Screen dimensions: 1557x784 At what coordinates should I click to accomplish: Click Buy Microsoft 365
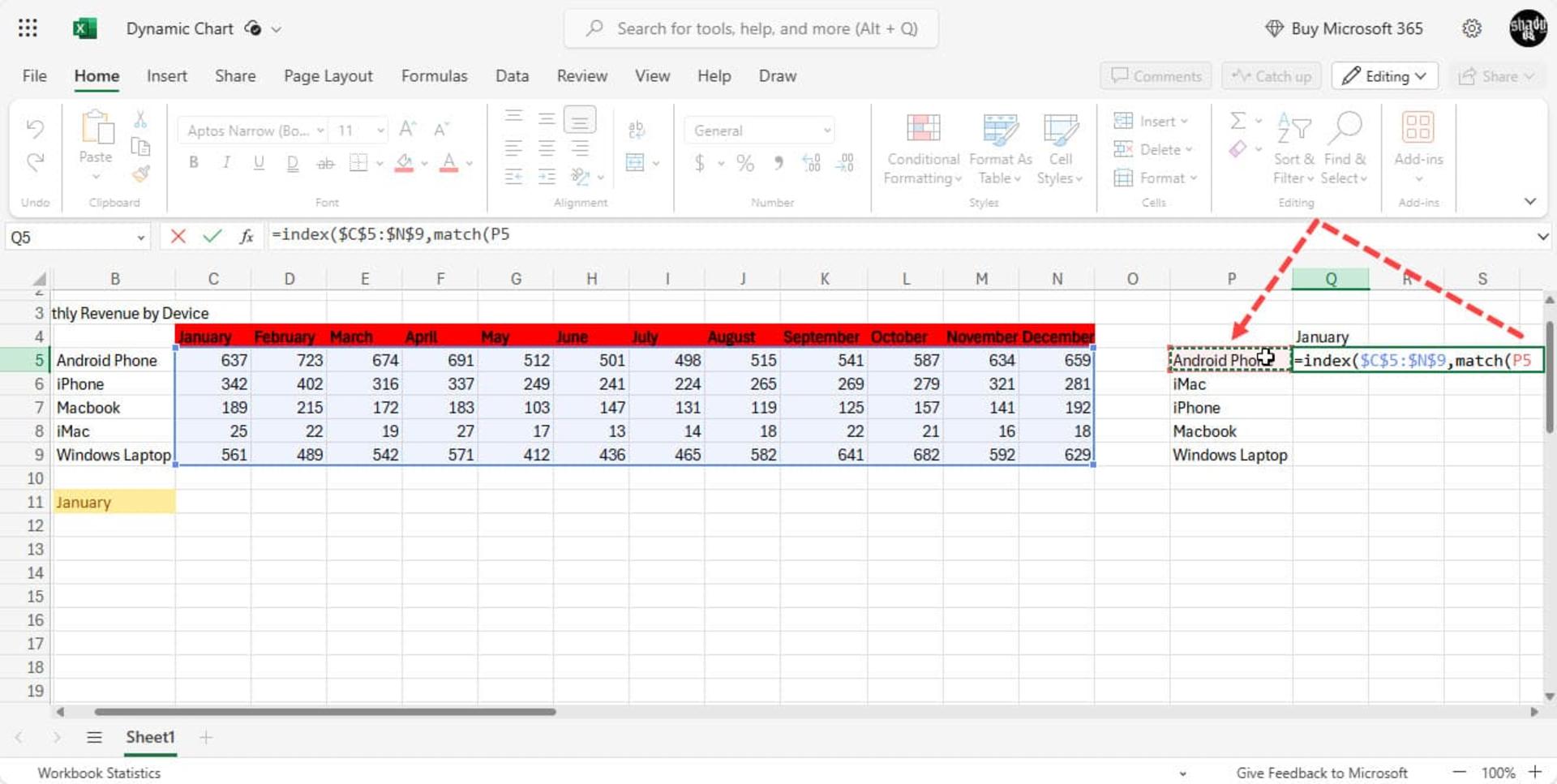1344,29
